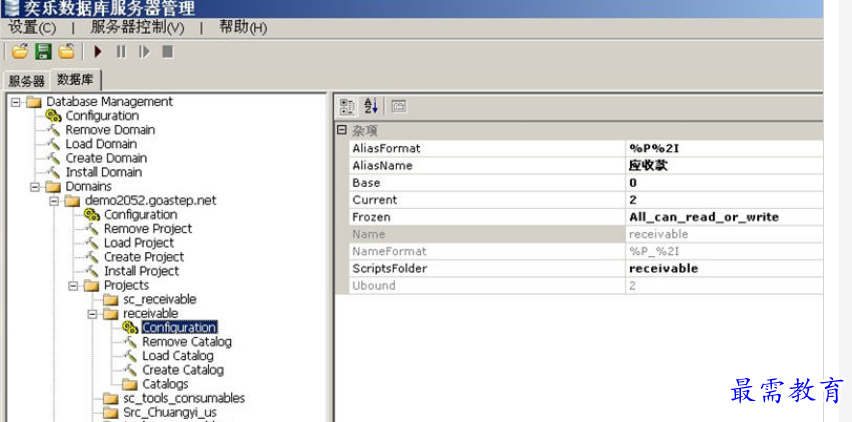This screenshot has width=852, height=422.
Task: Select Load Project in tree
Action: pos(139,243)
